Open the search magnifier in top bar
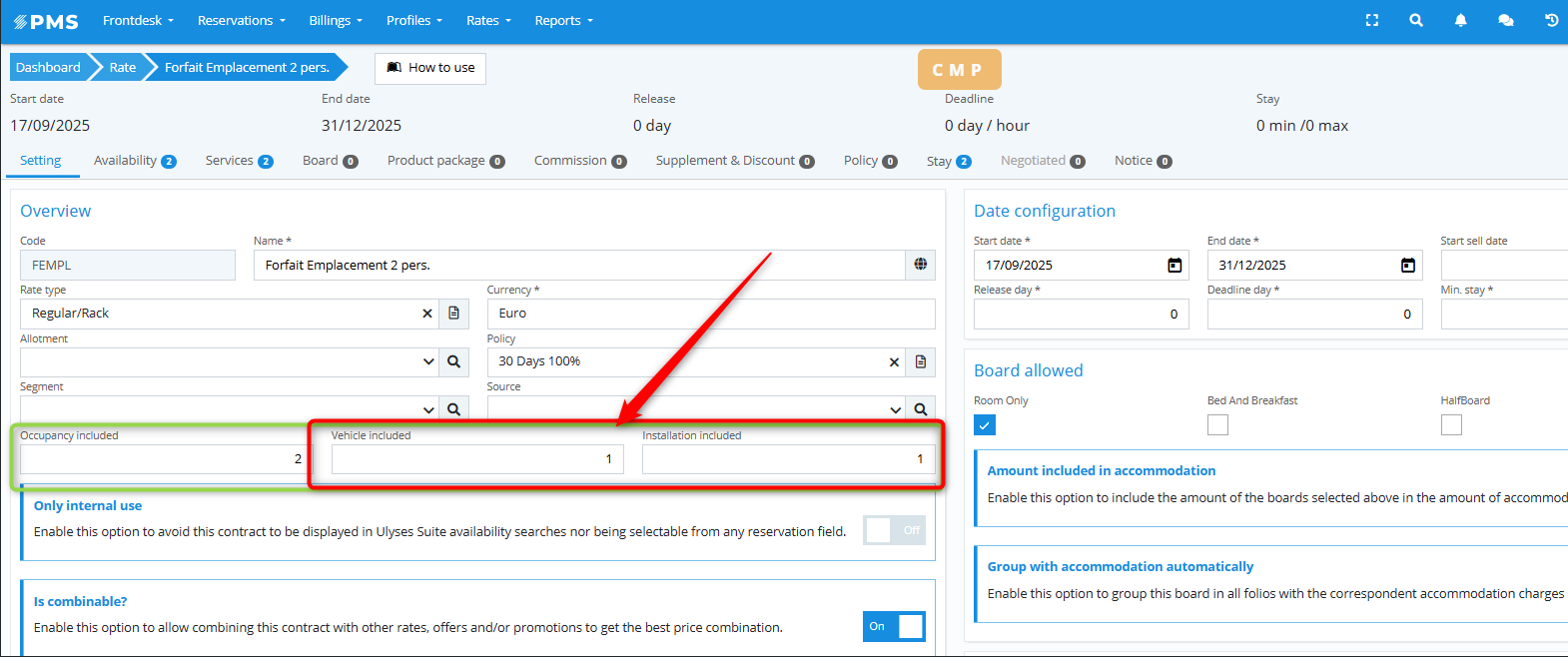The width and height of the screenshot is (1568, 657). coord(1416,20)
